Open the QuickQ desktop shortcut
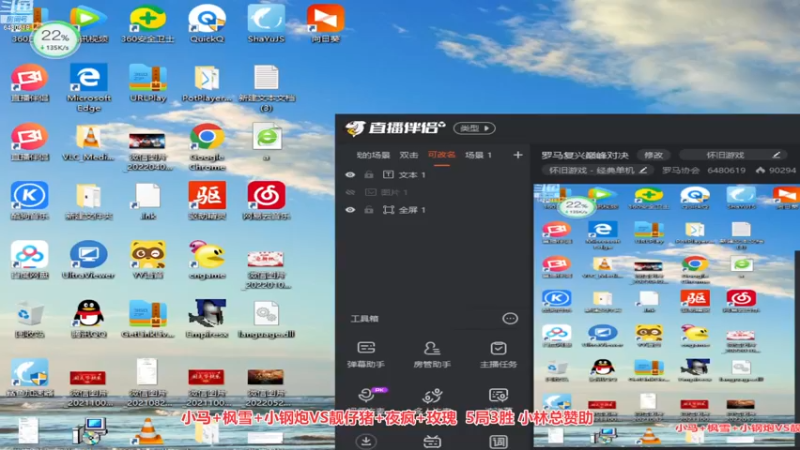This screenshot has width=800, height=450. coord(207,23)
